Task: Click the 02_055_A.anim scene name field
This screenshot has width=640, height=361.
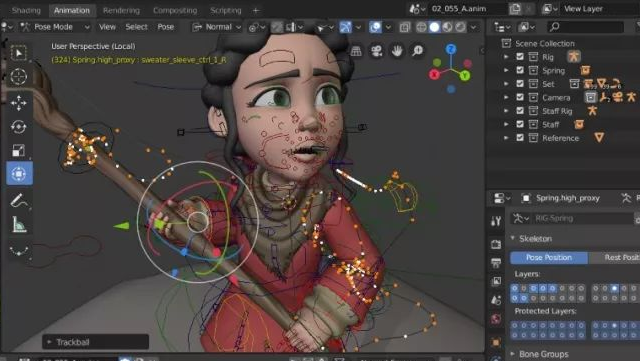Action: [469, 9]
